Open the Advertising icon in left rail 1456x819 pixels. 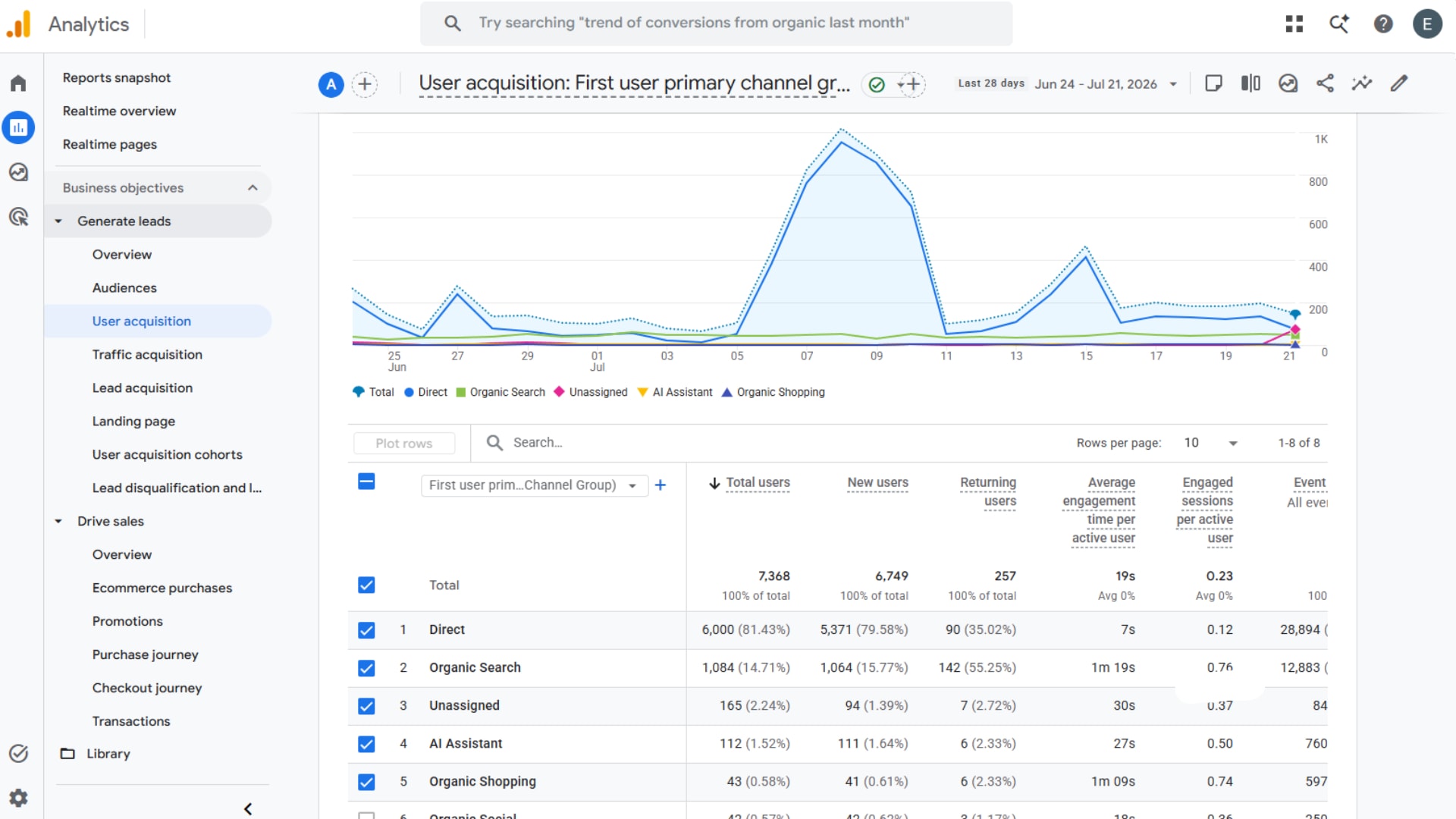[18, 217]
